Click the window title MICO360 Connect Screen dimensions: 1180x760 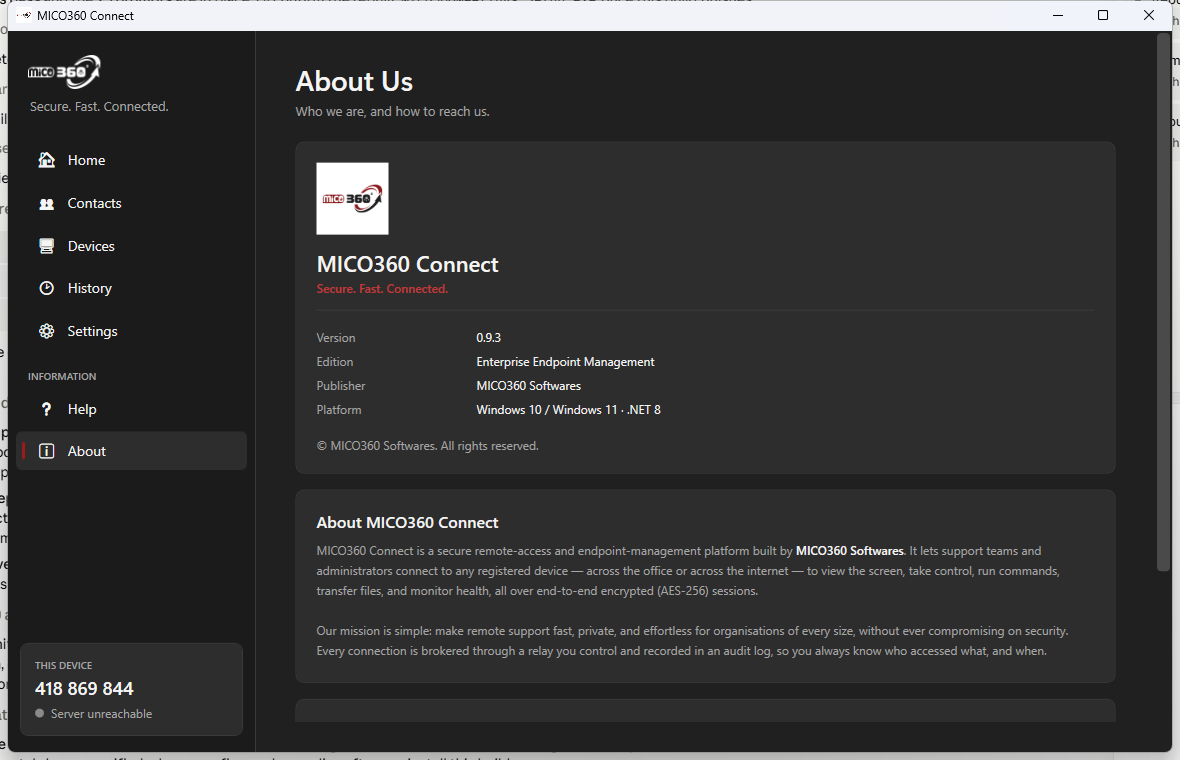[85, 15]
